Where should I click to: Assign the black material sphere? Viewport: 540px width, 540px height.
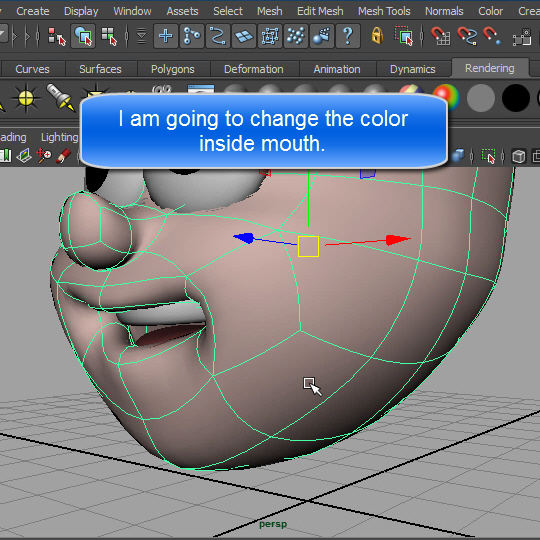point(516,98)
